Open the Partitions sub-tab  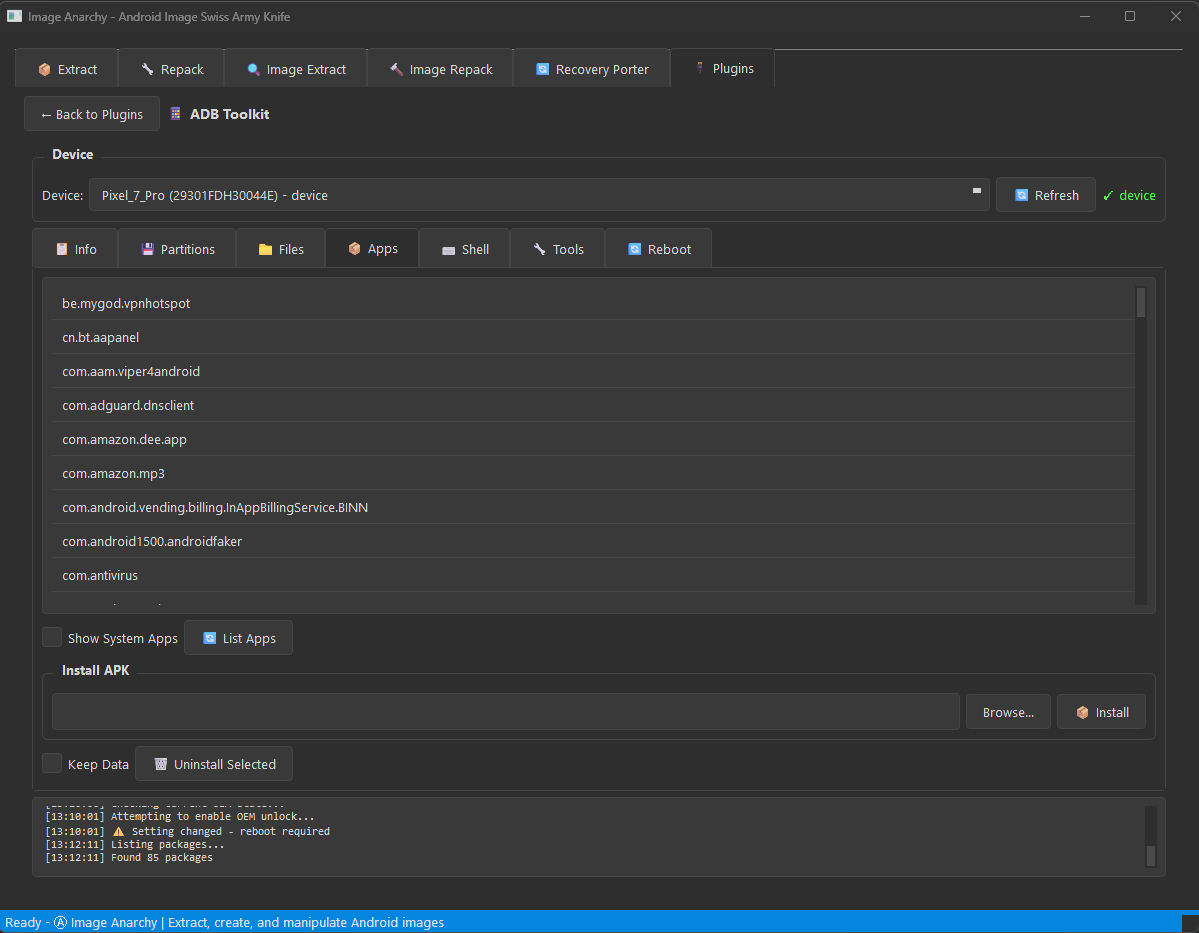(177, 249)
